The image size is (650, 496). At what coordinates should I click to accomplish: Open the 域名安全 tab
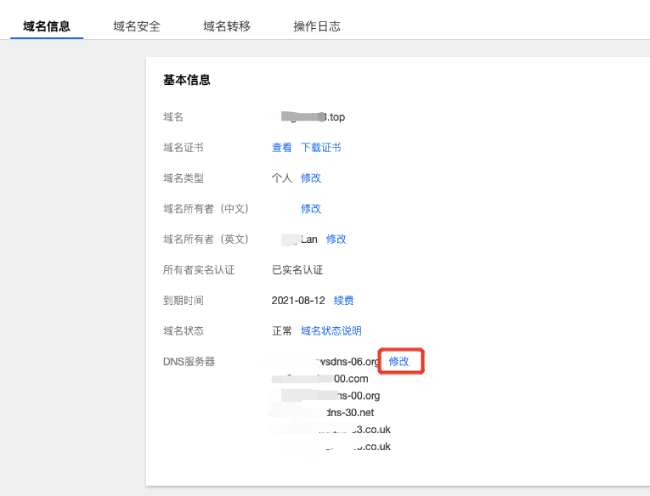tap(137, 26)
